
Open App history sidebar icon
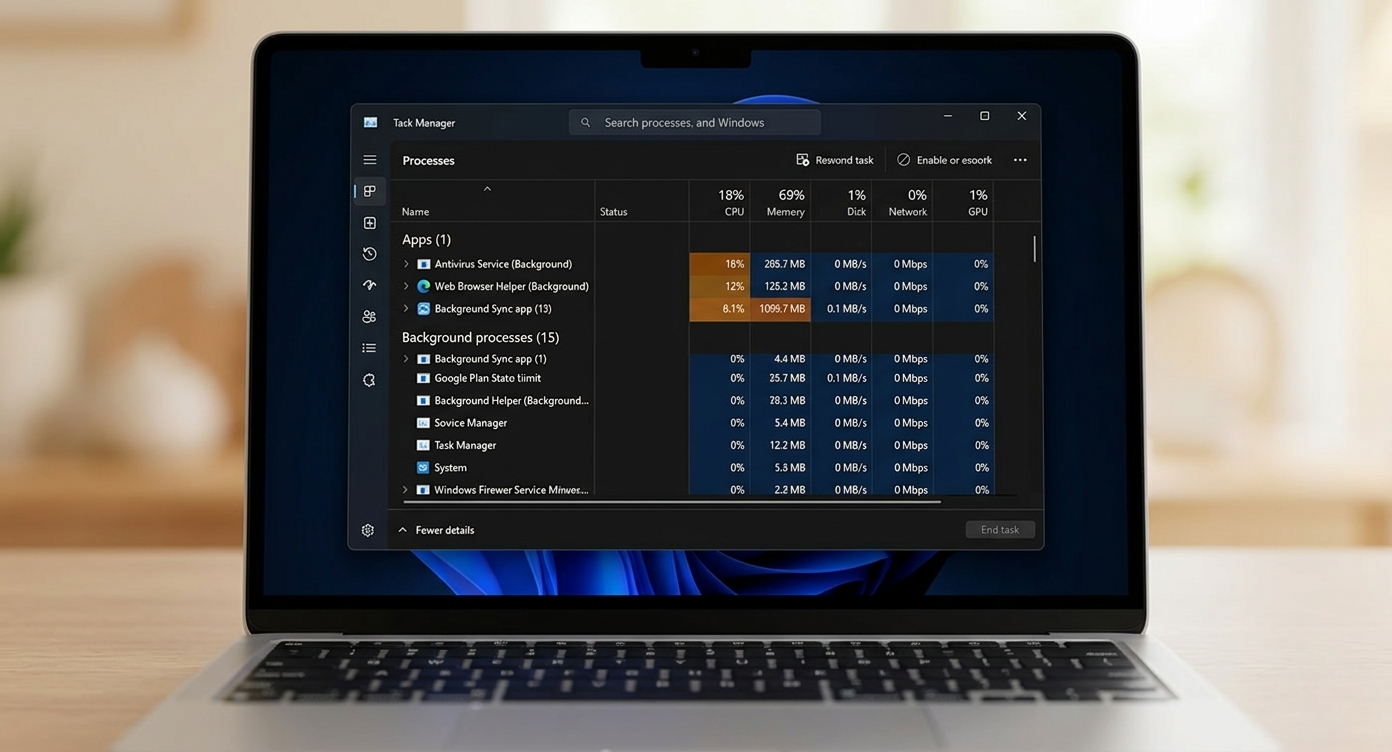click(x=369, y=254)
